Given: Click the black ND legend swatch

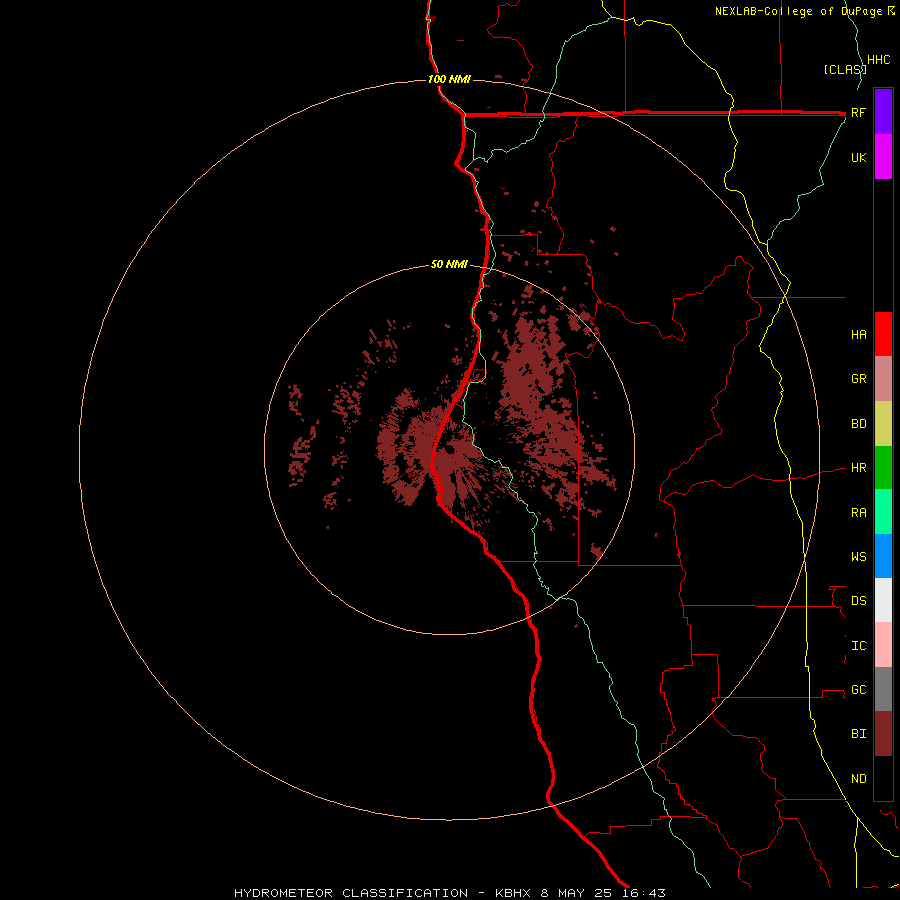Looking at the screenshot, I should pos(883,778).
